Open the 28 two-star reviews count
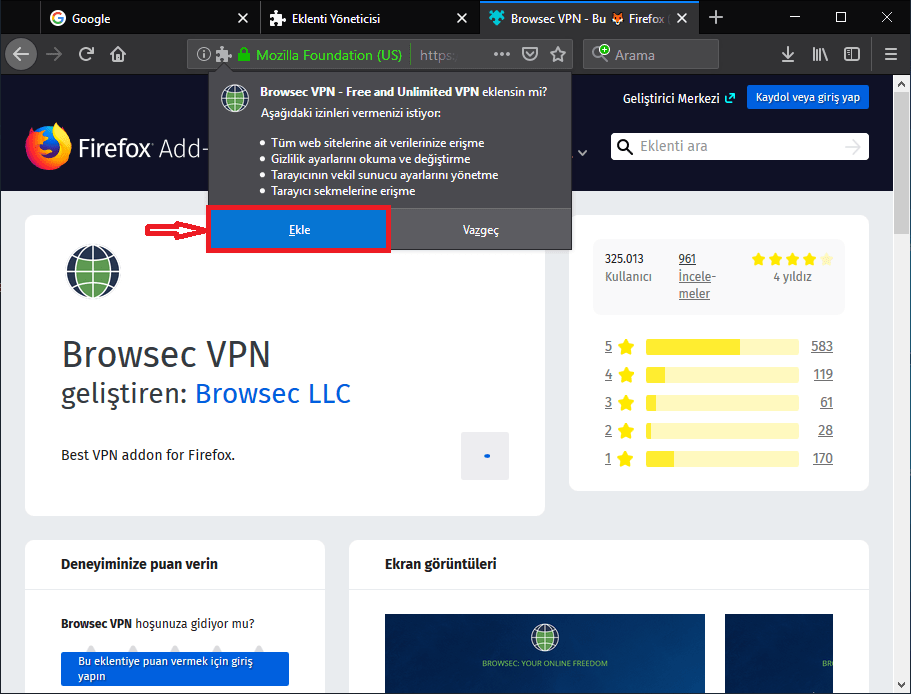The width and height of the screenshot is (911, 694). pyautogui.click(x=825, y=430)
